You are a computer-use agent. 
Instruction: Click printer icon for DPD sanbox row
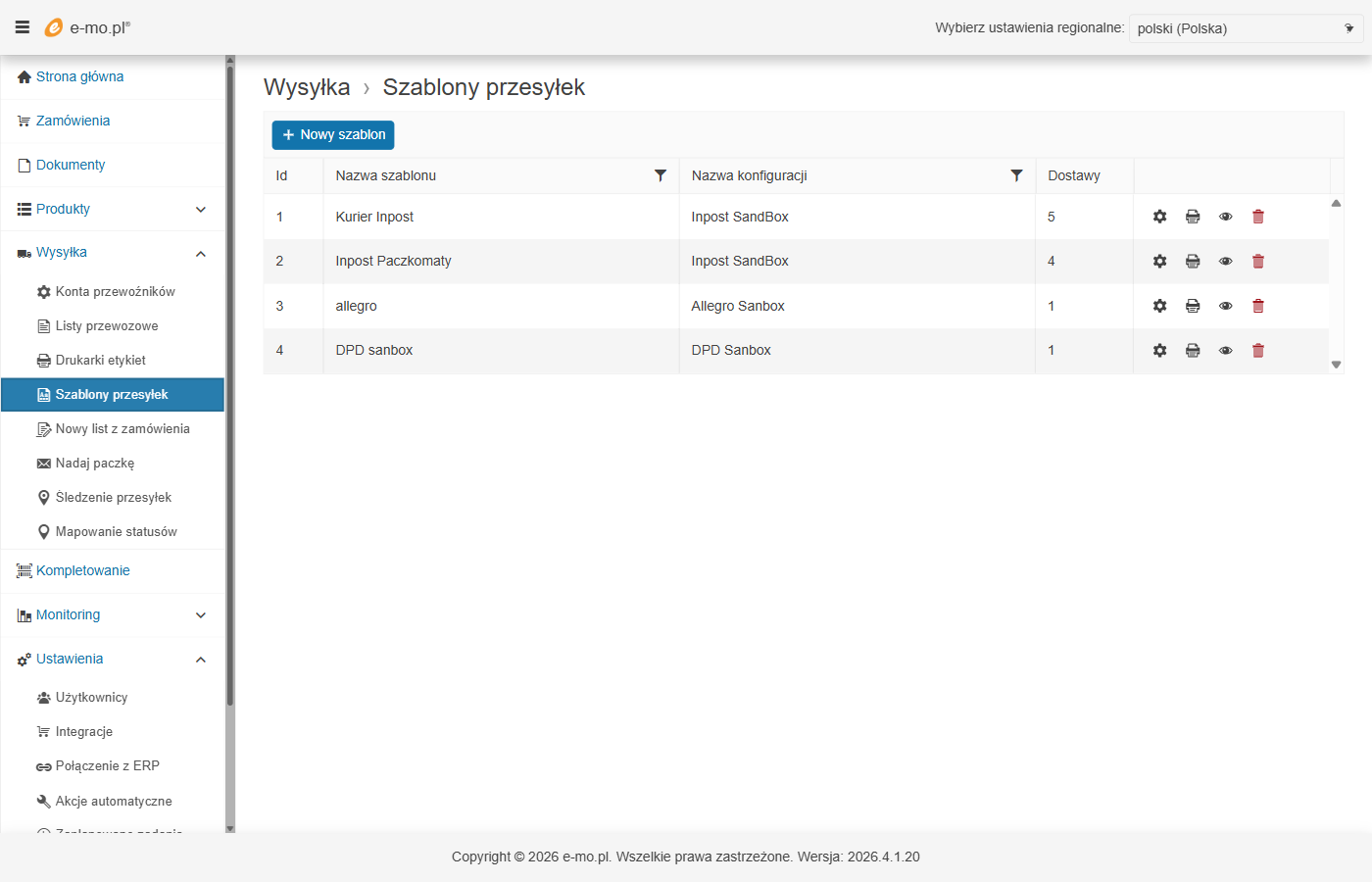tap(1193, 351)
